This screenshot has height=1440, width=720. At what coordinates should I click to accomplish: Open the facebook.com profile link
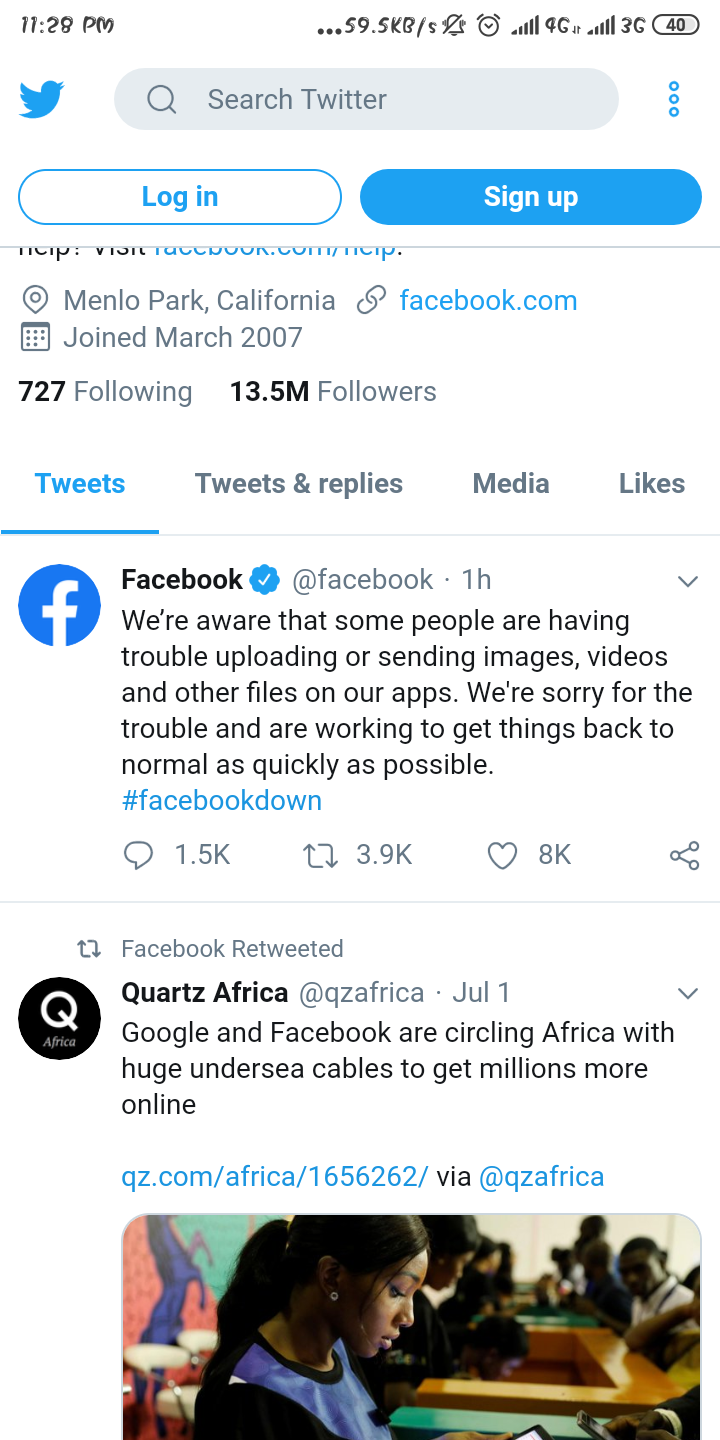point(488,301)
